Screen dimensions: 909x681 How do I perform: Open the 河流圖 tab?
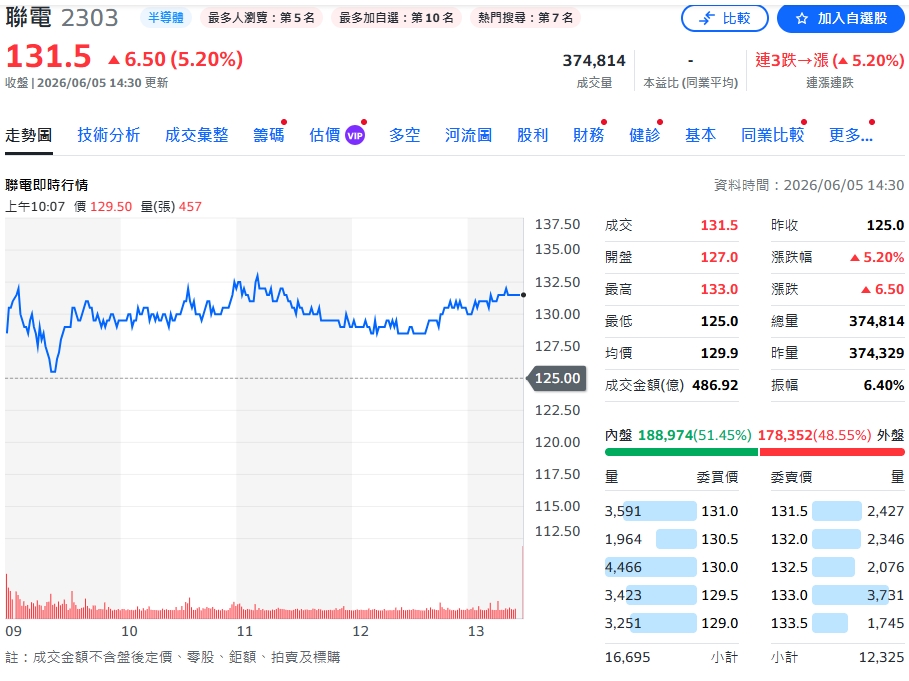468,135
